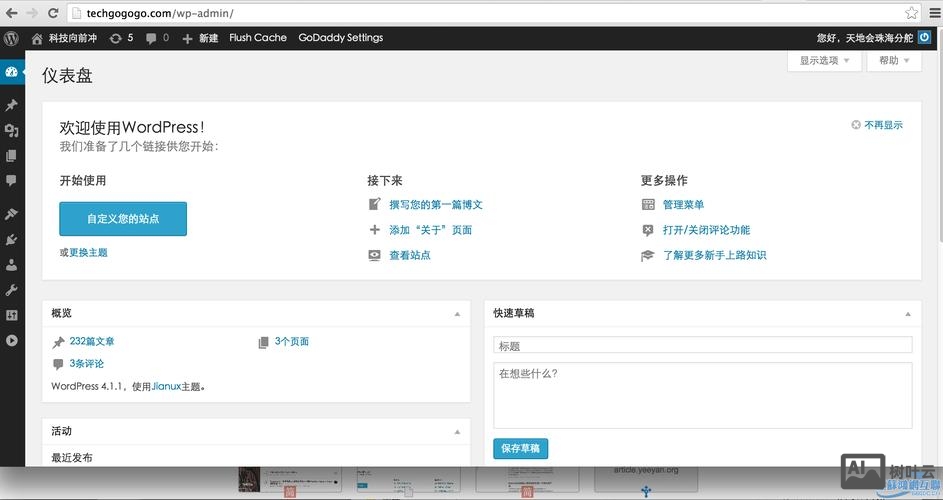The image size is (943, 500).
Task: Open the 新建 new content menu
Action: pyautogui.click(x=200, y=39)
